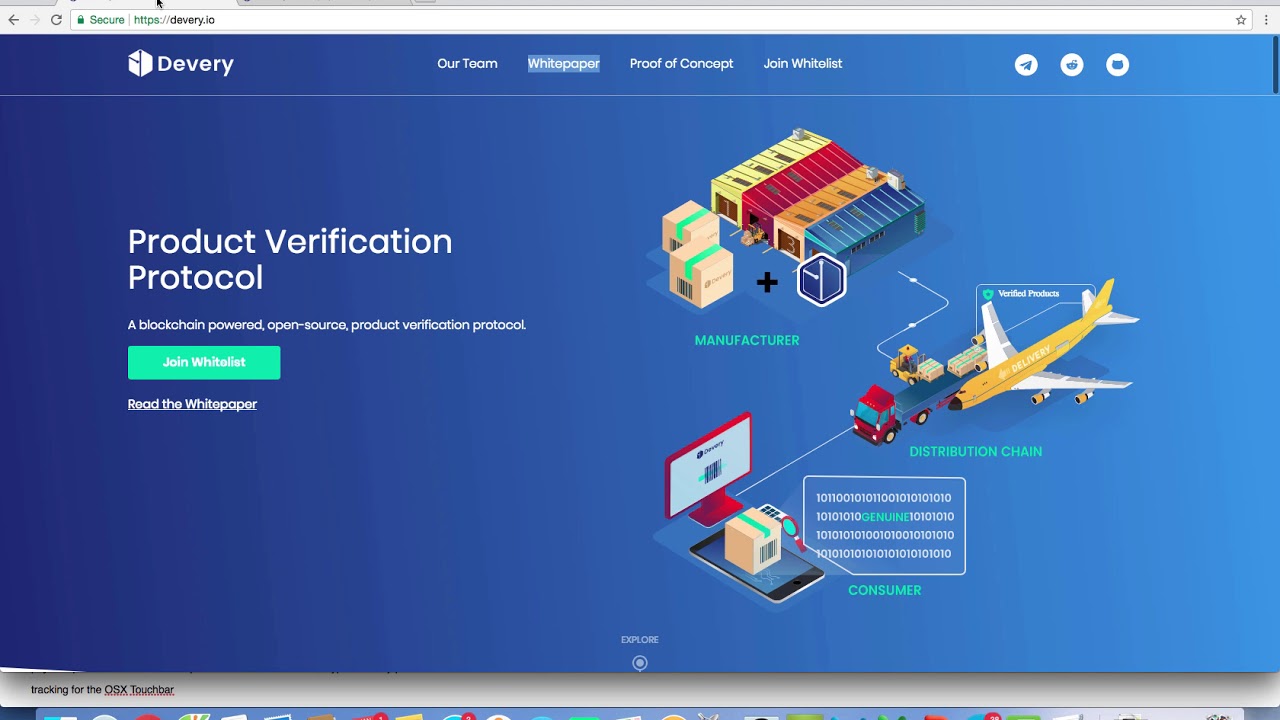Bookmark the page with the star icon
This screenshot has width=1280, height=720.
pyautogui.click(x=1241, y=20)
